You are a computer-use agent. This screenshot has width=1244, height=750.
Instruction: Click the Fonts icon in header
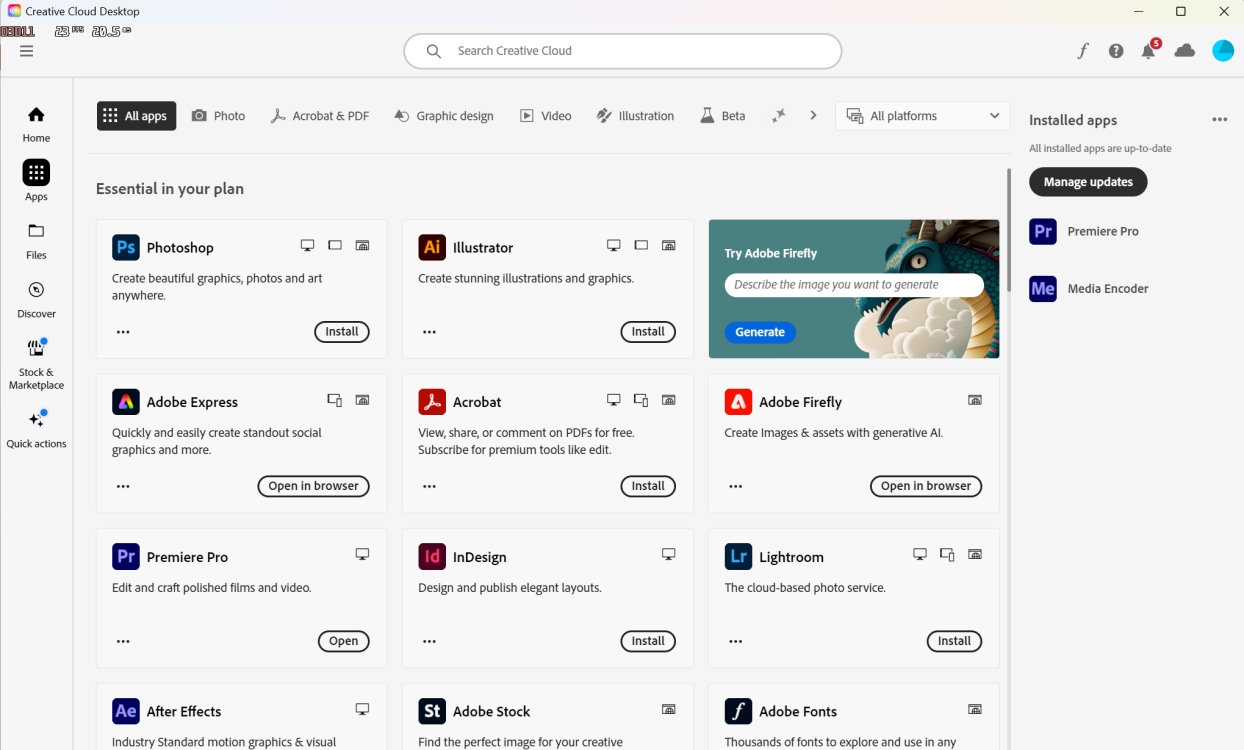(1083, 51)
